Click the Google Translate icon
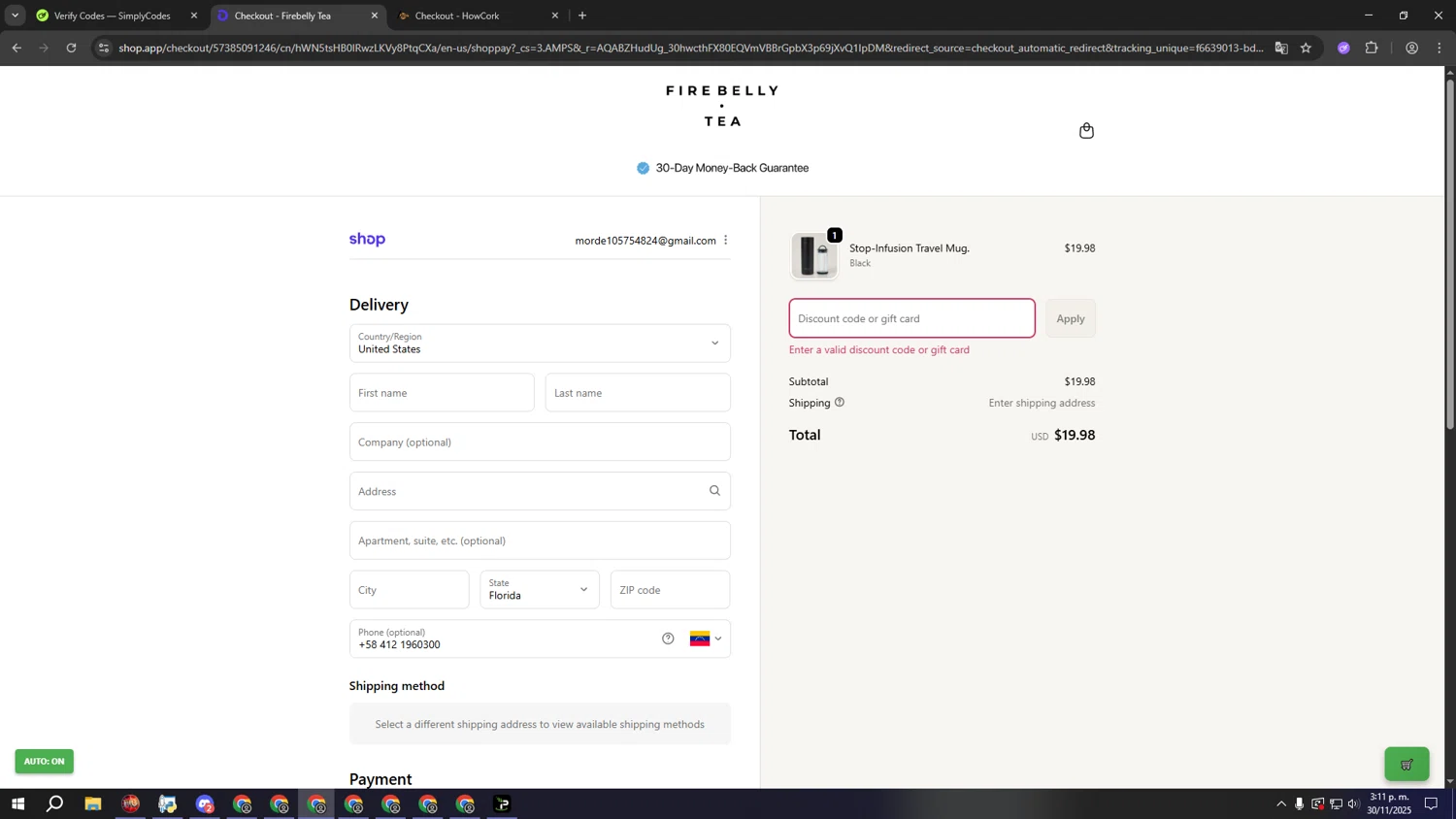1456x819 pixels. 1281,48
